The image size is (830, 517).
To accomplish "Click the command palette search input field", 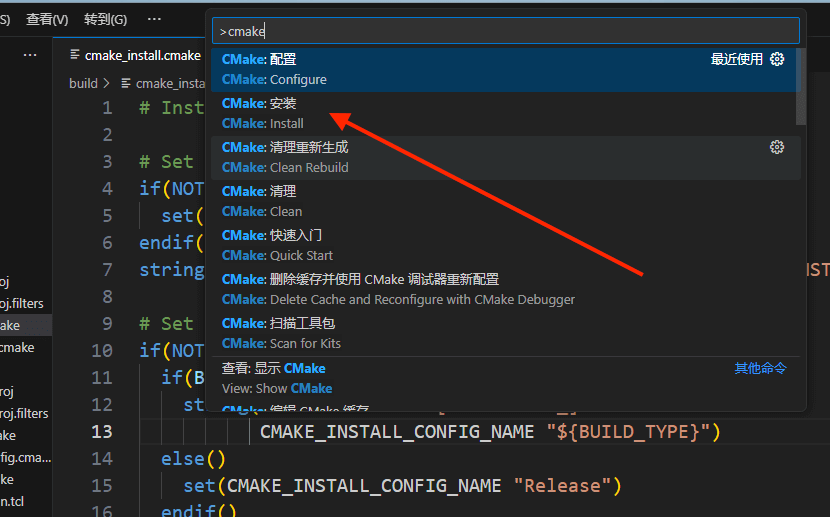I will (505, 31).
